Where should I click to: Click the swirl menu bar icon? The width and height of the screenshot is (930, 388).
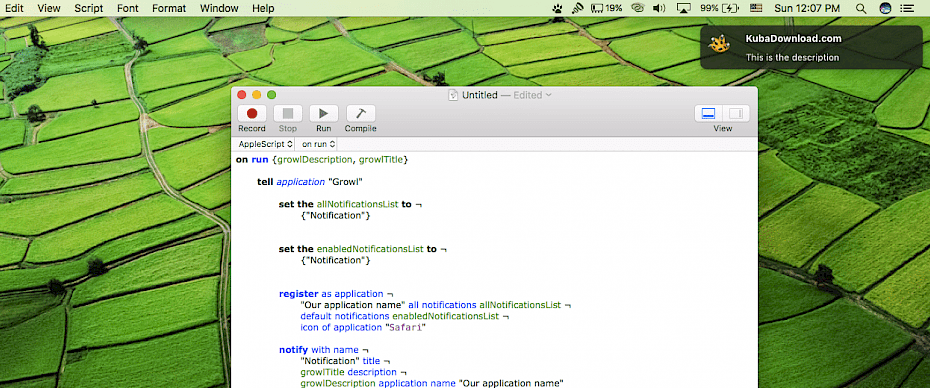pyautogui.click(x=638, y=8)
